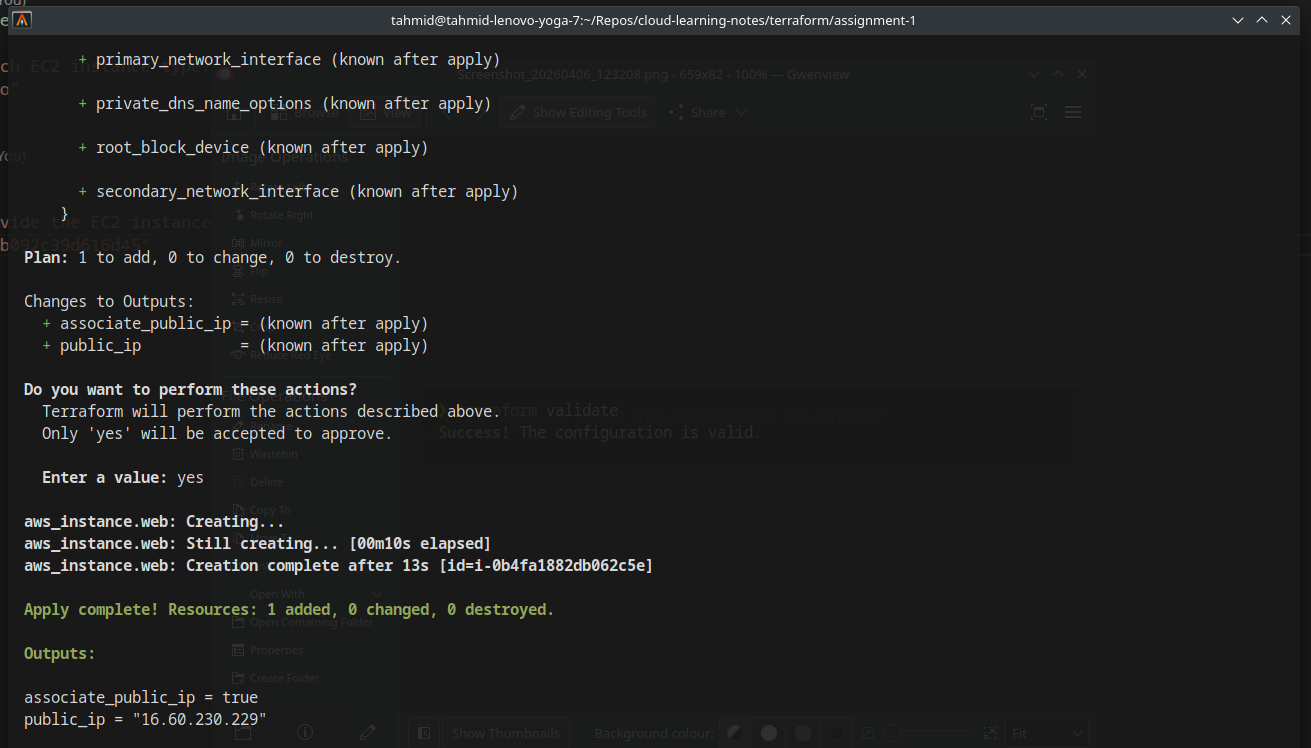Screen dimensions: 1311x748
Task: Click Reduce Red Eye in Gwenview sidebar
Action: 282,355
